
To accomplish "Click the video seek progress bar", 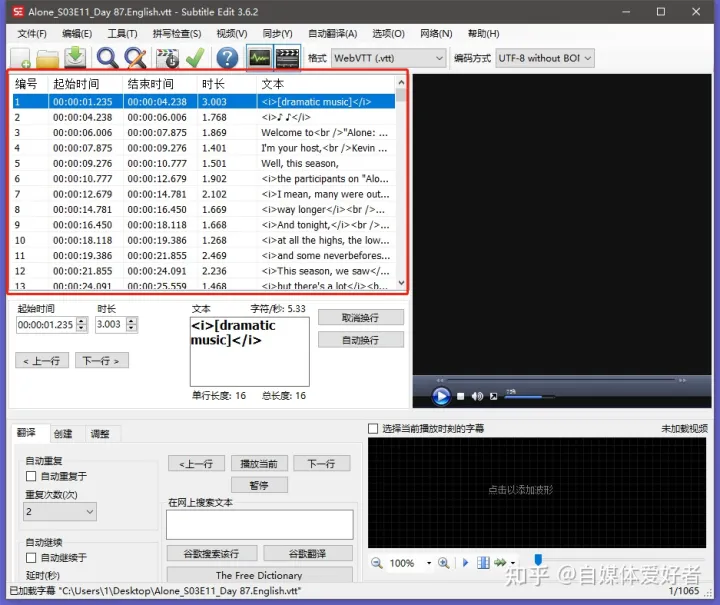I will (561, 380).
